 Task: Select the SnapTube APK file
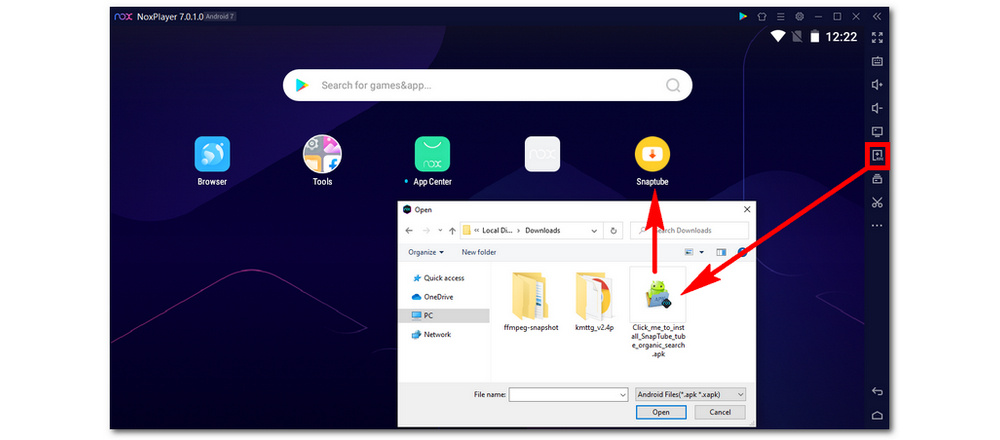tap(658, 312)
